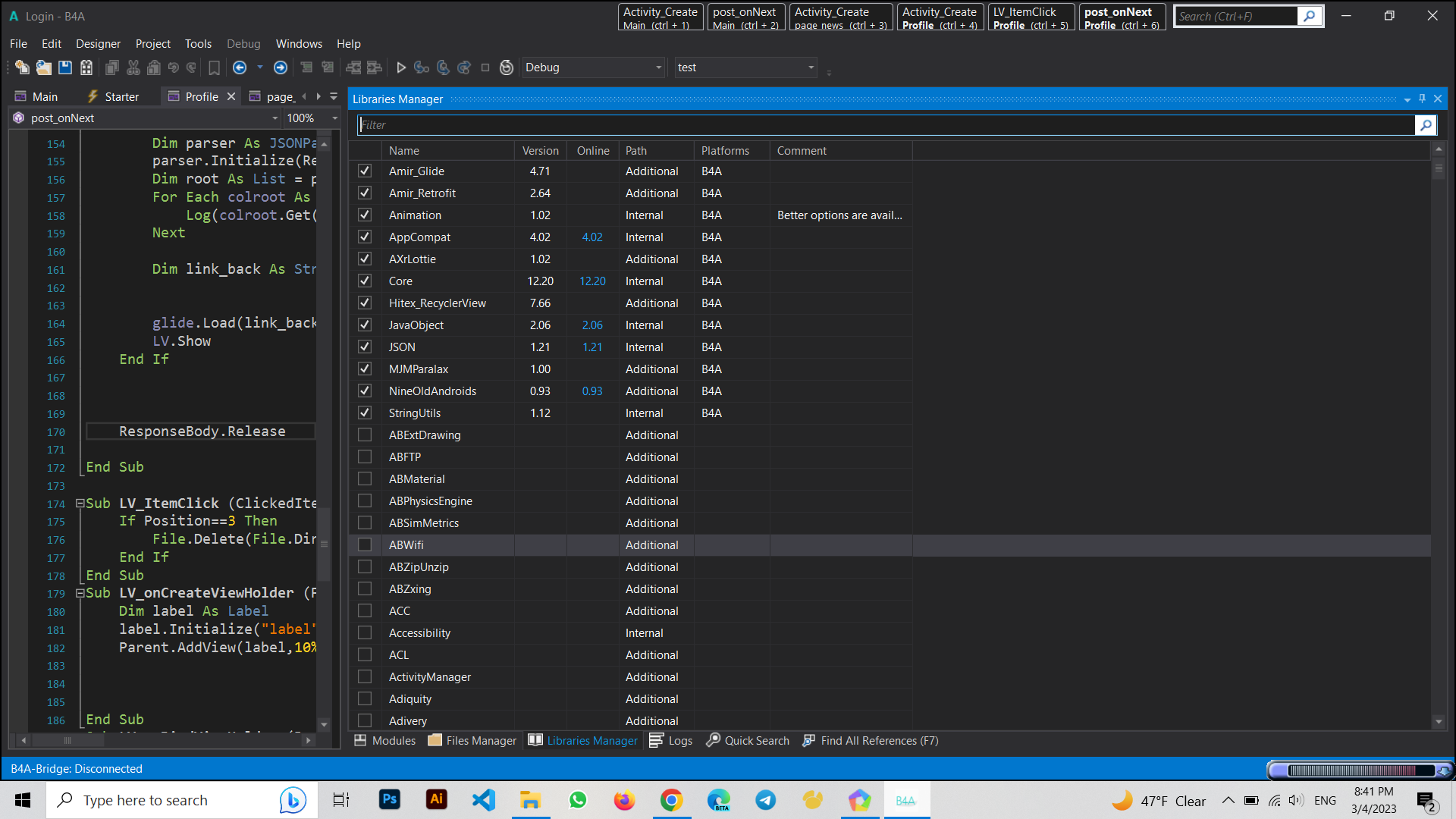Click Core online version 12.20 link

coord(592,281)
